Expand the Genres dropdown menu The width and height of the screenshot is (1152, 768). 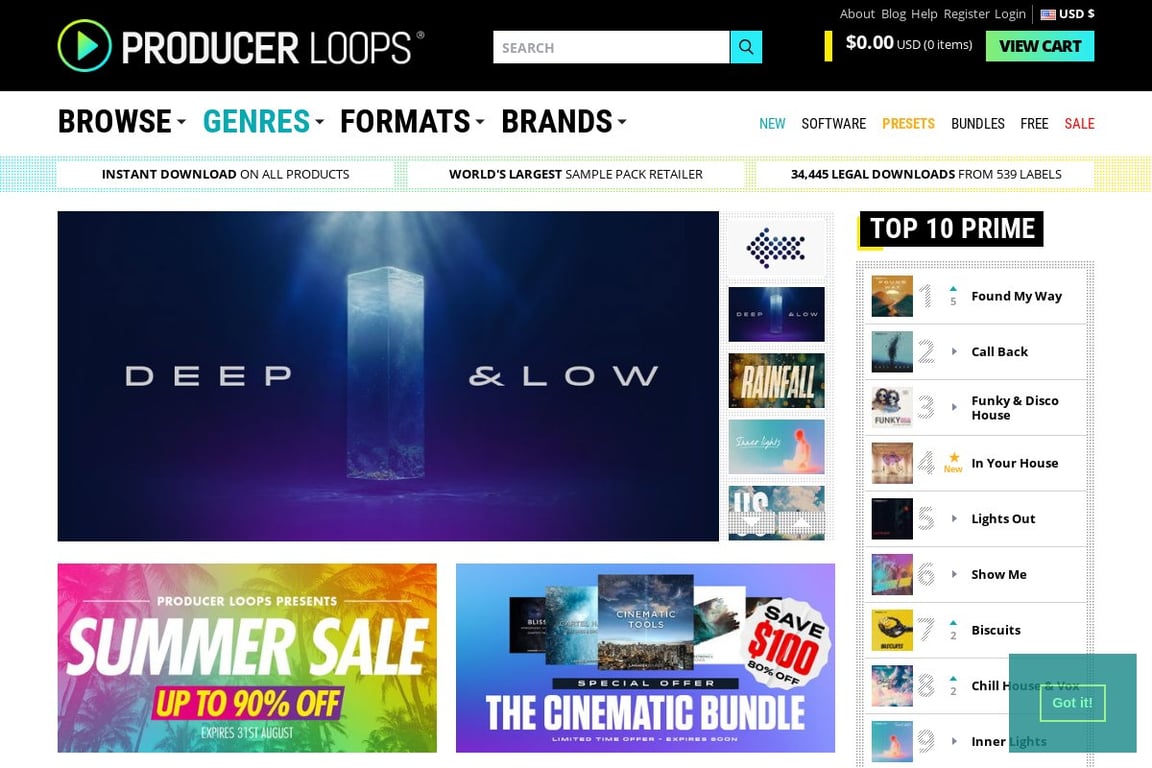[x=263, y=122]
